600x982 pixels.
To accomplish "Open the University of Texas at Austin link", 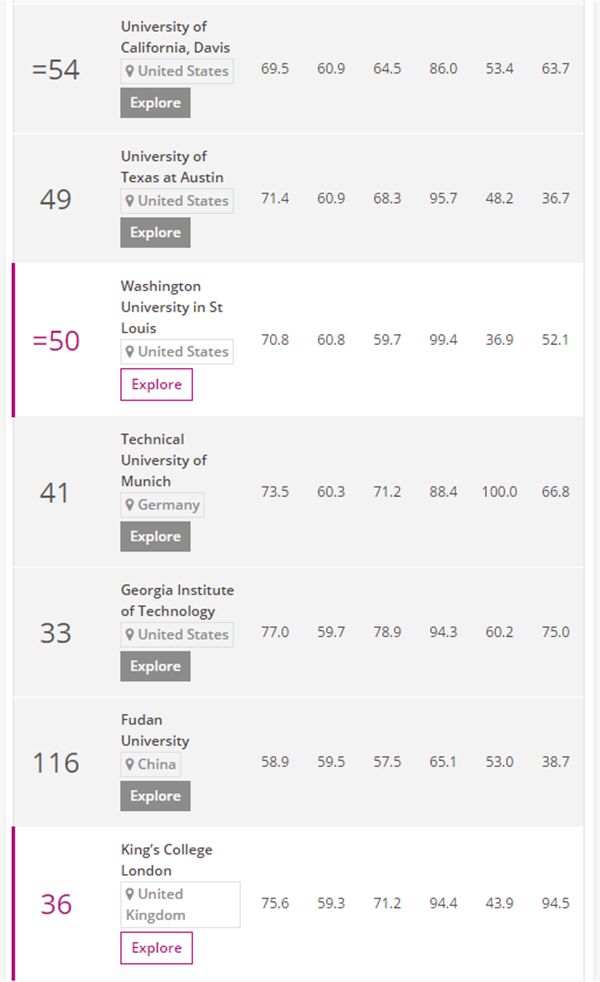I will click(x=172, y=166).
